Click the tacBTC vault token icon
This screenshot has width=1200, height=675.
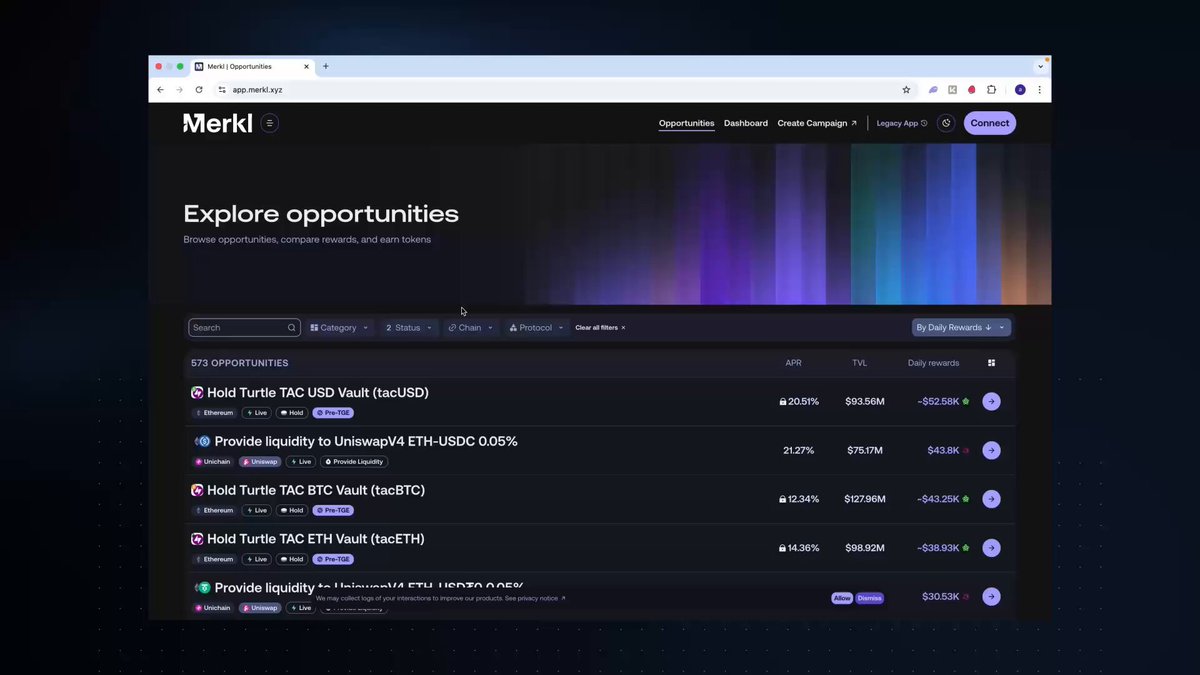point(197,490)
